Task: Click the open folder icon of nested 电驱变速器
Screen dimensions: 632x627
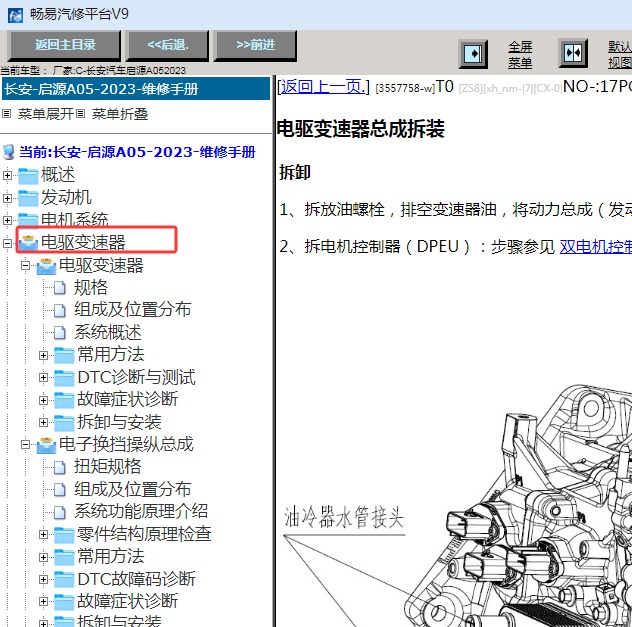Action: 46,266
